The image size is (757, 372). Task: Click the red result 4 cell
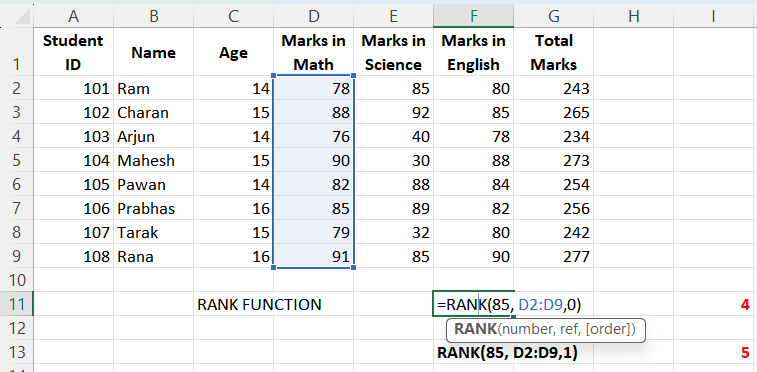[714, 304]
